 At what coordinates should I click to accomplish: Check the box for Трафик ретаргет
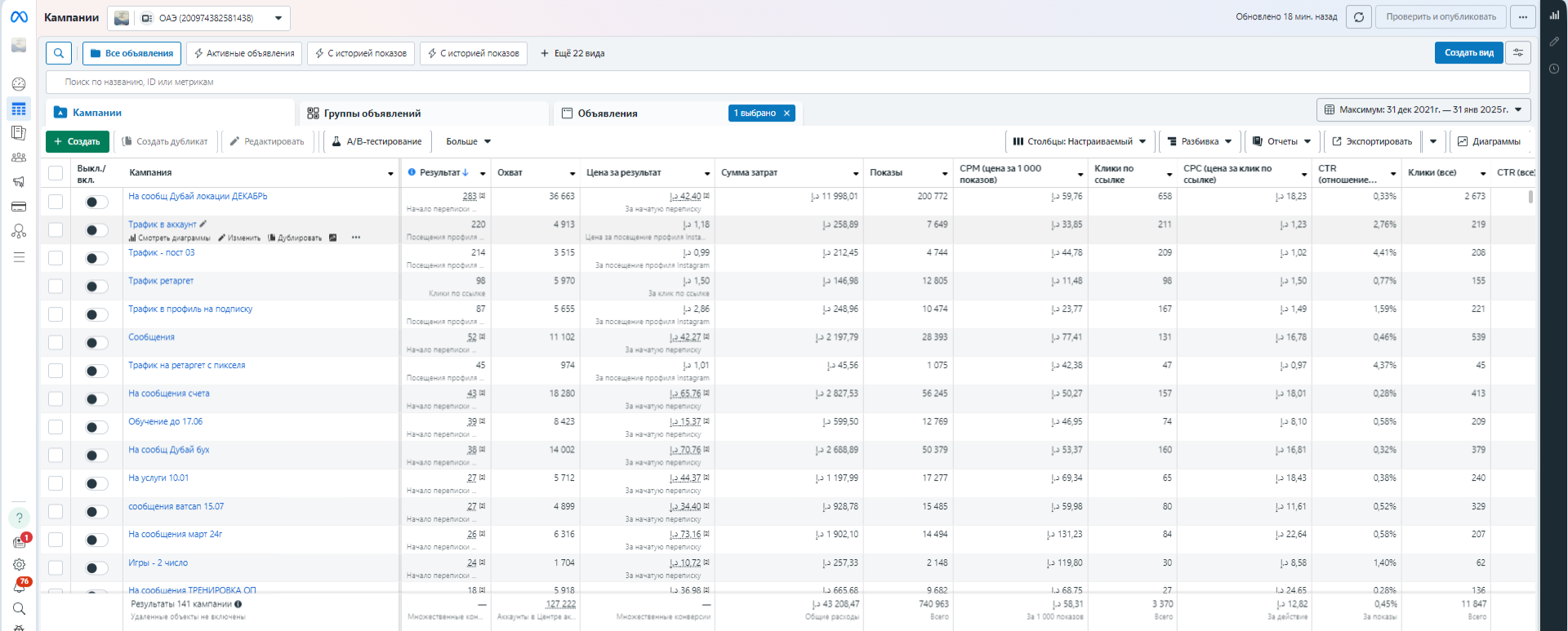click(56, 286)
